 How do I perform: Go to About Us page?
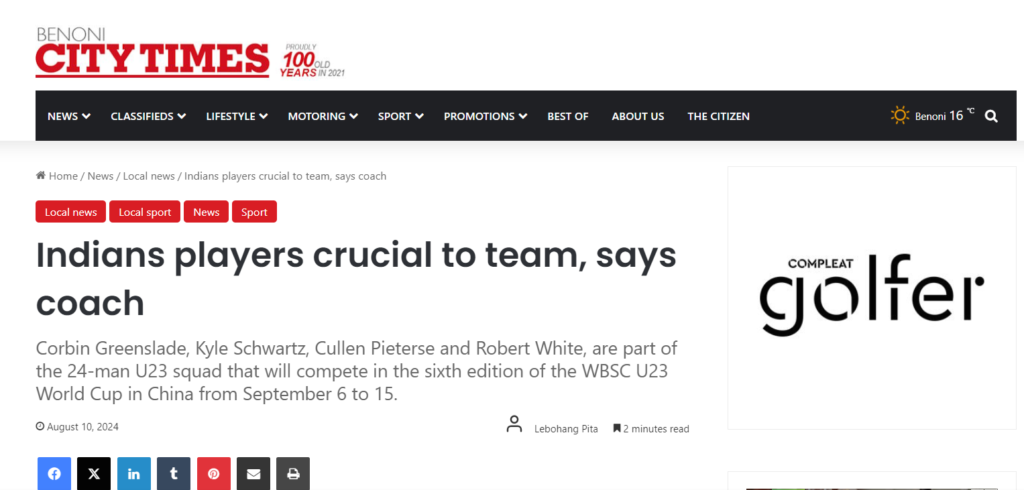click(638, 116)
